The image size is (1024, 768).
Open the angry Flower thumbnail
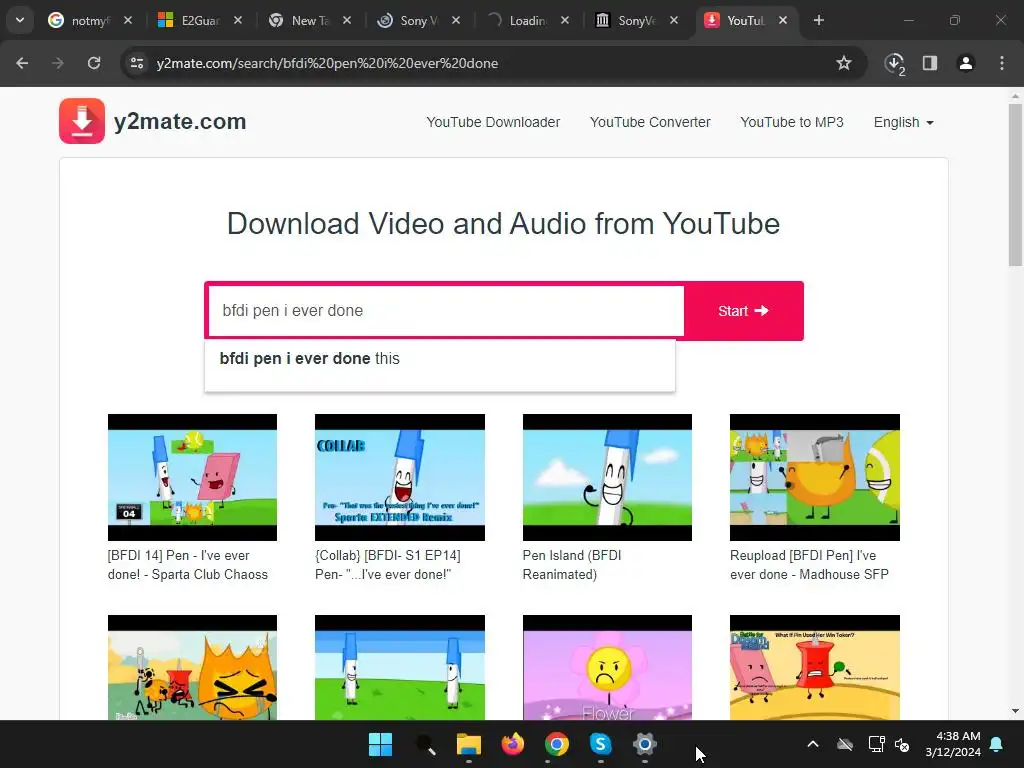(607, 667)
